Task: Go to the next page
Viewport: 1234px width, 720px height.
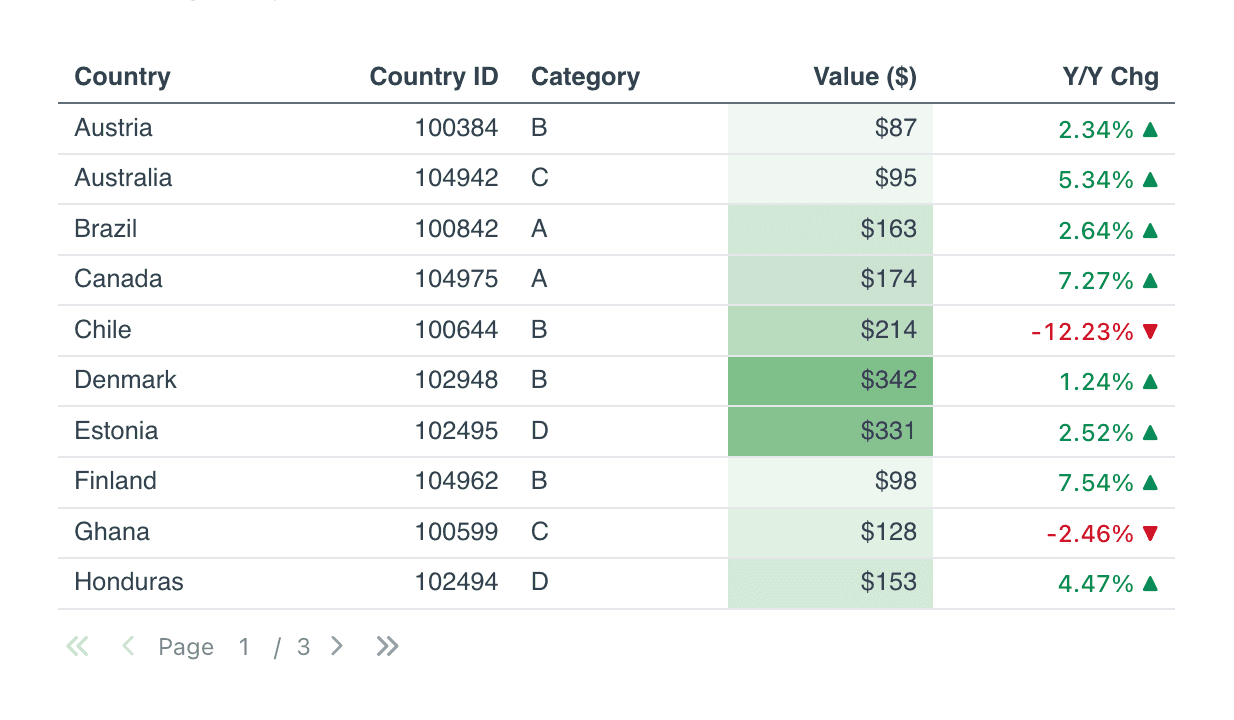Action: [337, 647]
